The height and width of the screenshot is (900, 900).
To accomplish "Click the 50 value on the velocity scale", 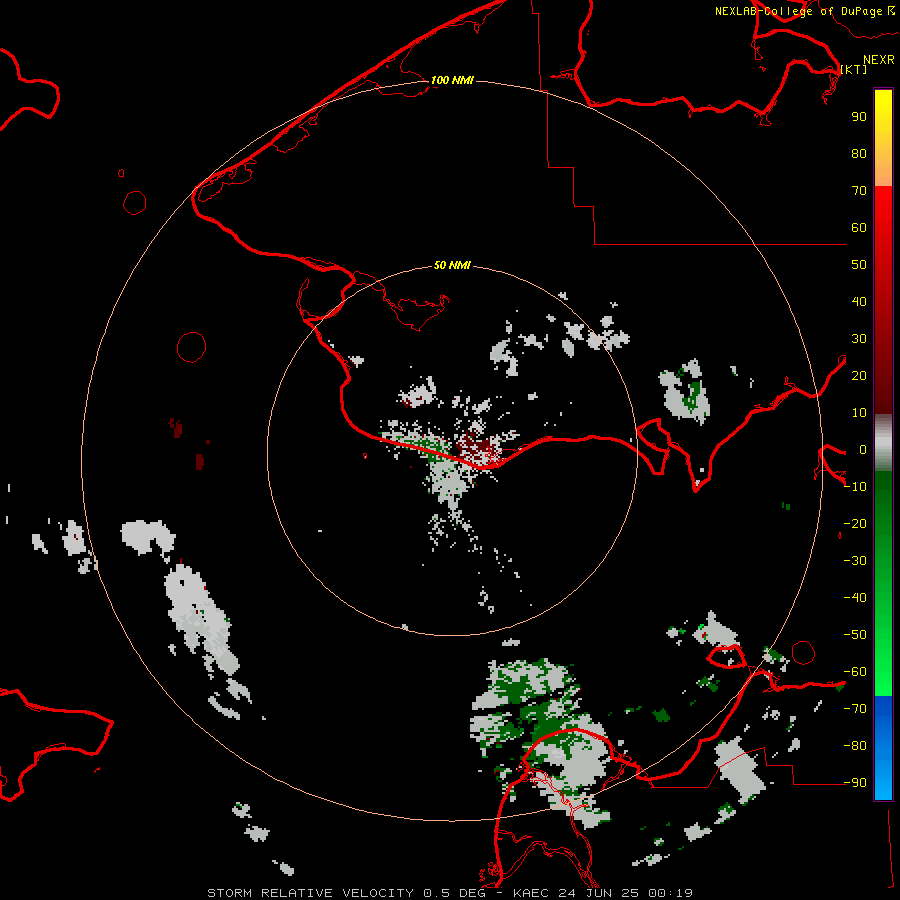I will [x=859, y=265].
